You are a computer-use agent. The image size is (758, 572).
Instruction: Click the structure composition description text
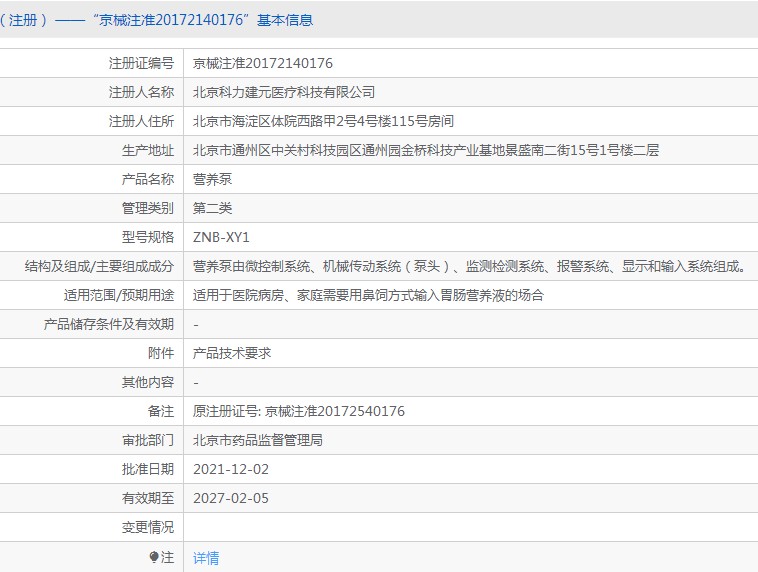coord(468,266)
